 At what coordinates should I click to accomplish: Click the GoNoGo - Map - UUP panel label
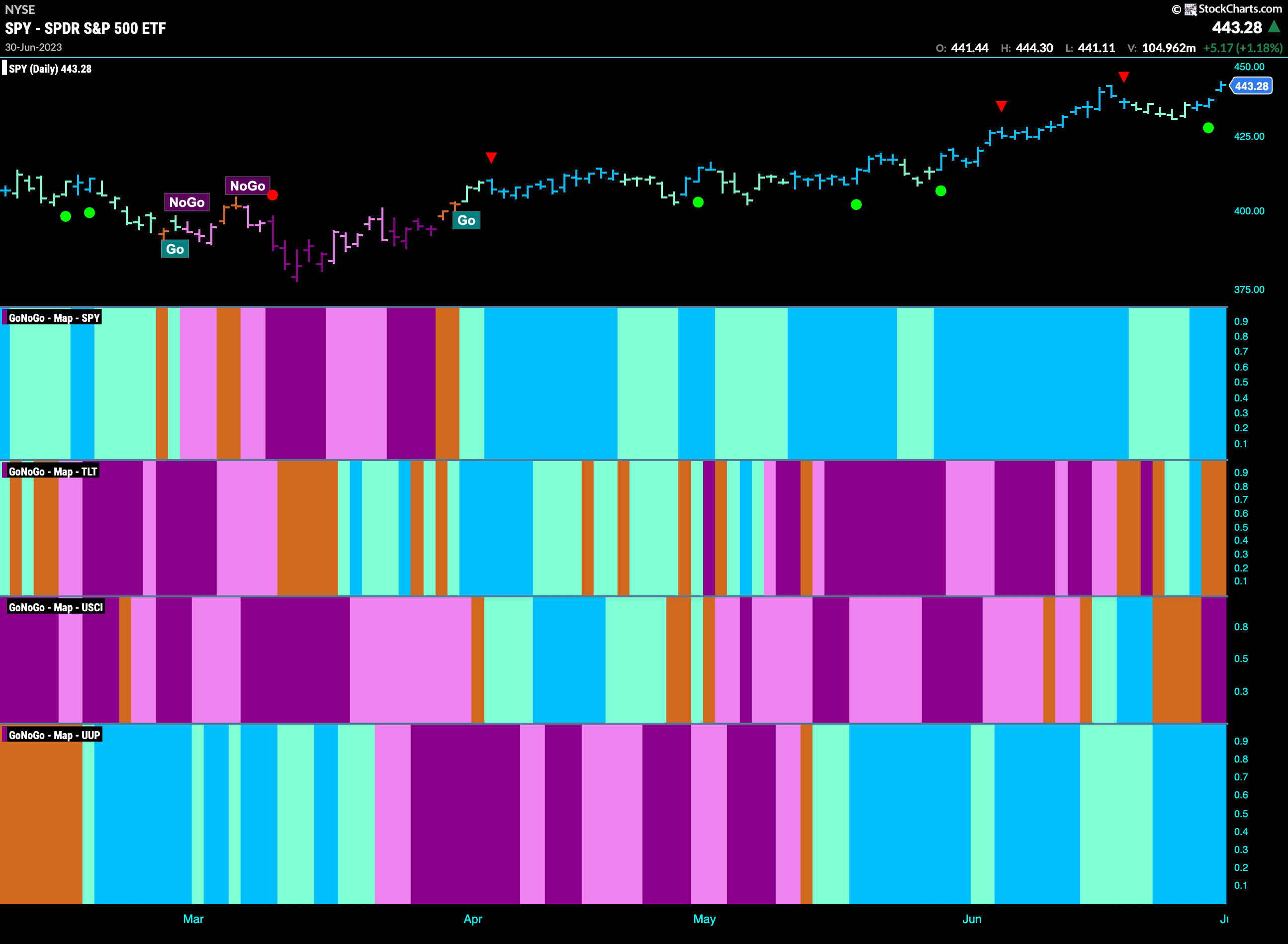54,735
